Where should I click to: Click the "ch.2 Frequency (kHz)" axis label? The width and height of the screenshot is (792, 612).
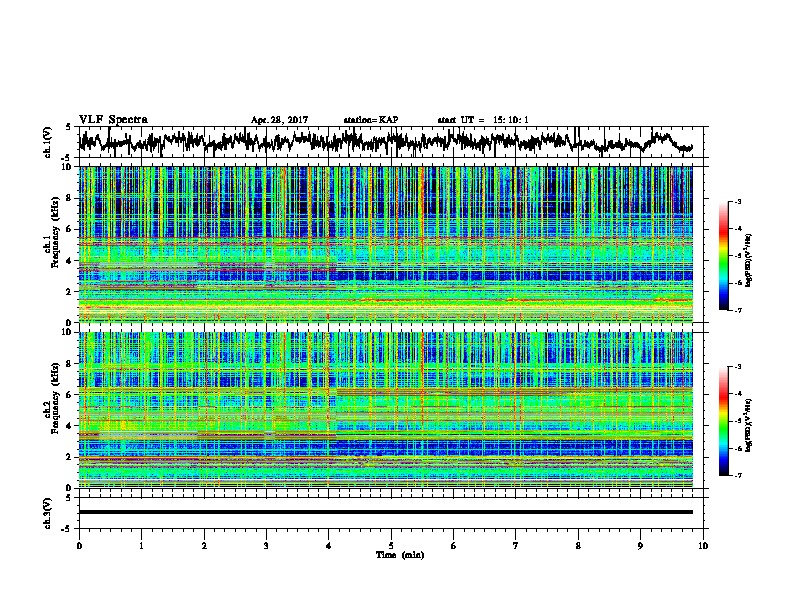click(x=53, y=398)
